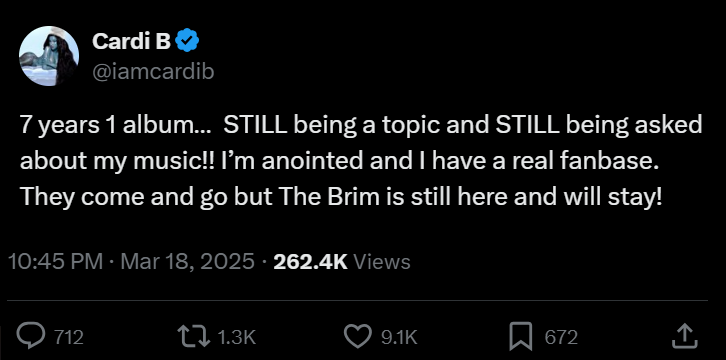
Task: Click the Cardi B display name
Action: (x=132, y=42)
